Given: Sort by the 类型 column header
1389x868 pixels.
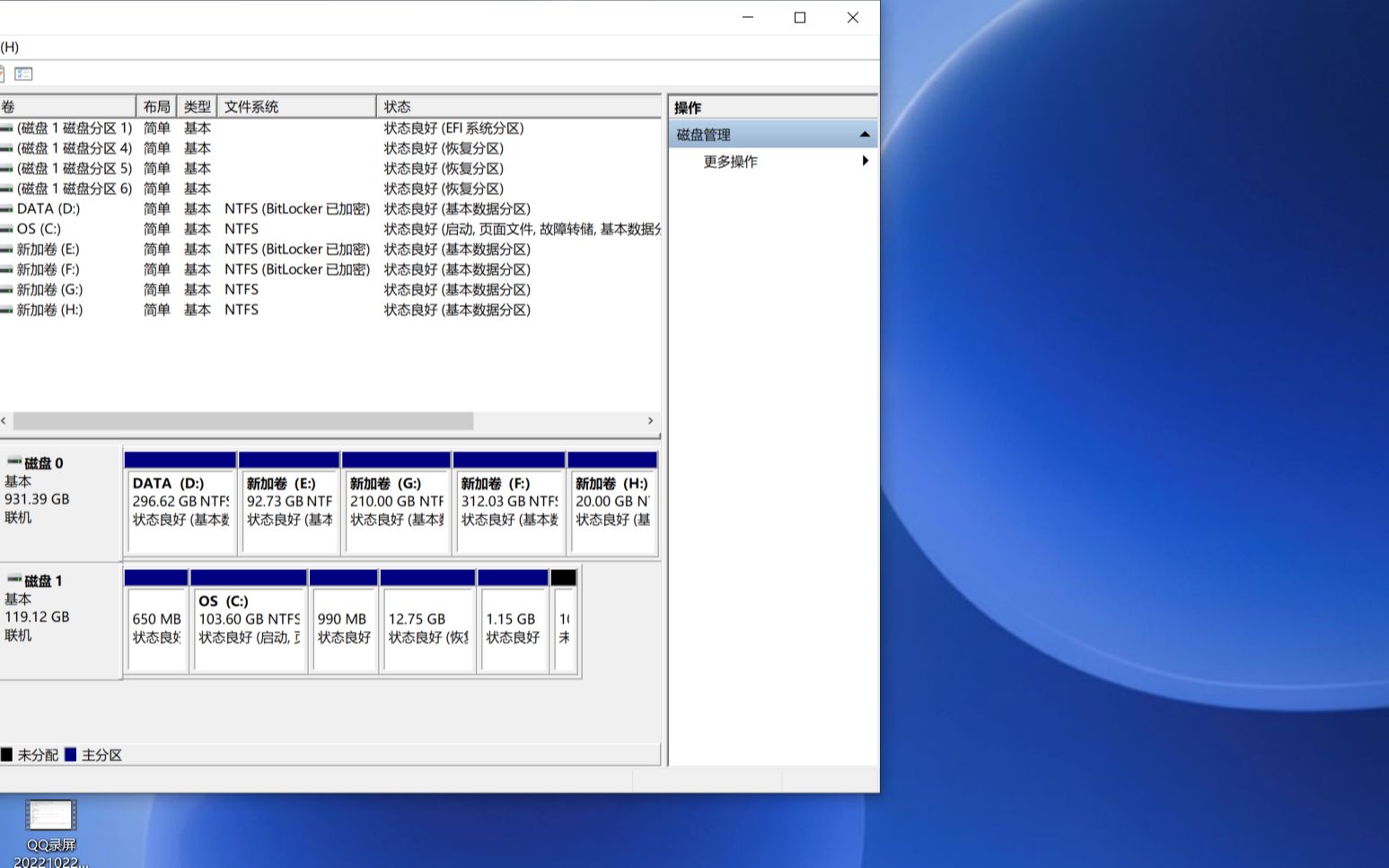Looking at the screenshot, I should [197, 107].
